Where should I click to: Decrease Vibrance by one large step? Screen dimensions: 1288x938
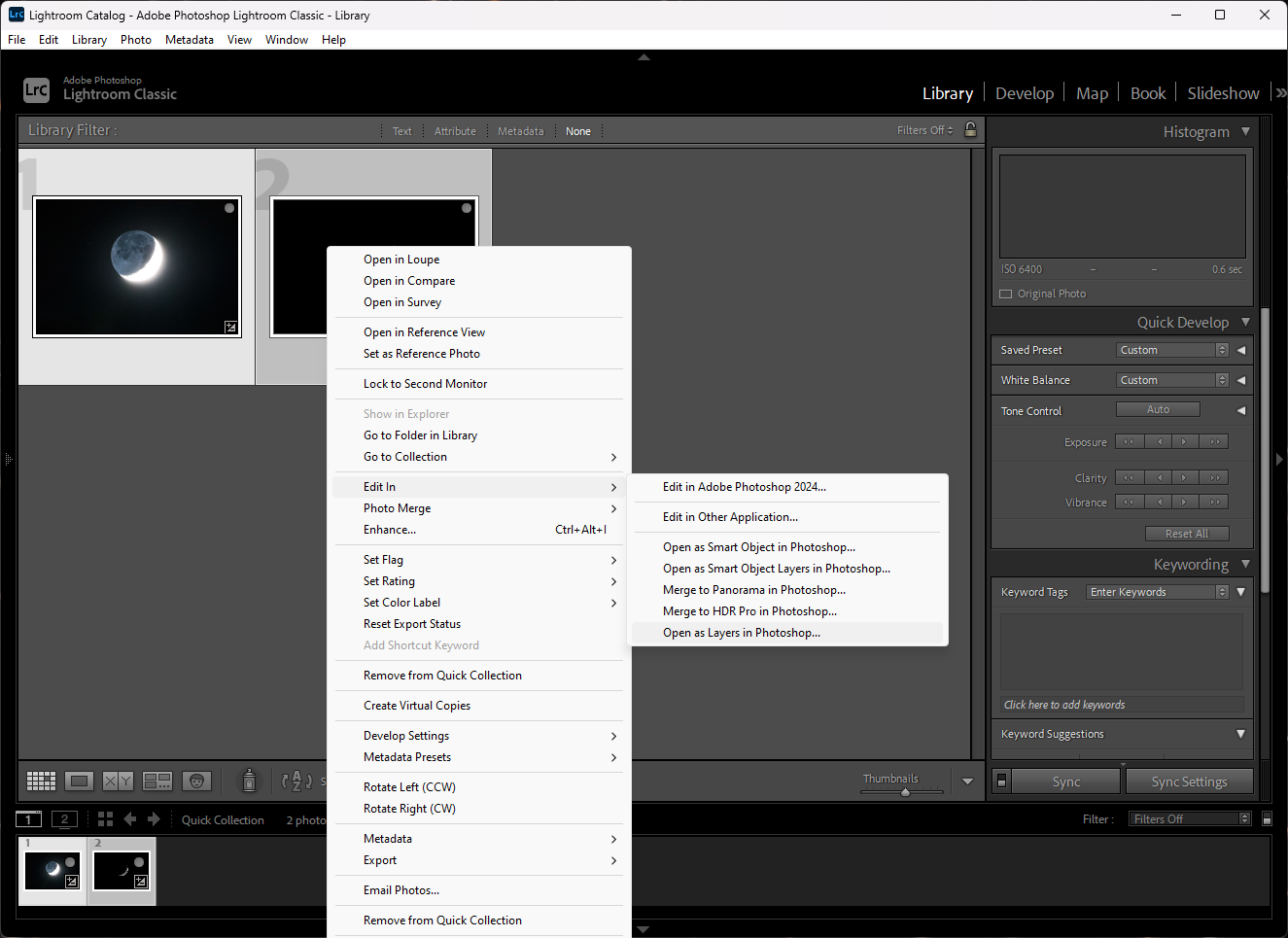tap(1130, 502)
